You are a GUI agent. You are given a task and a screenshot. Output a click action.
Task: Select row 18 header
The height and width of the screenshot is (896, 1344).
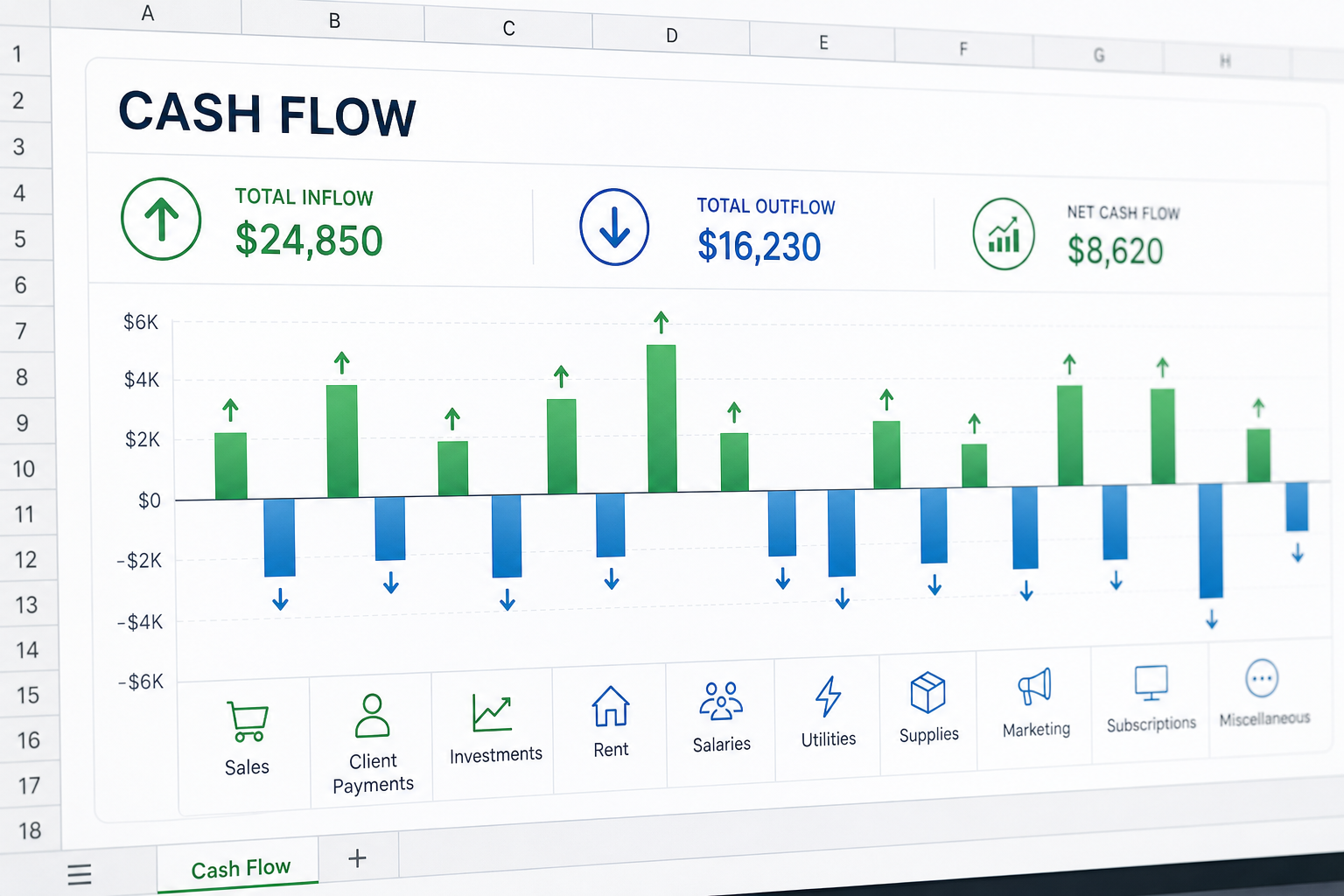[29, 829]
